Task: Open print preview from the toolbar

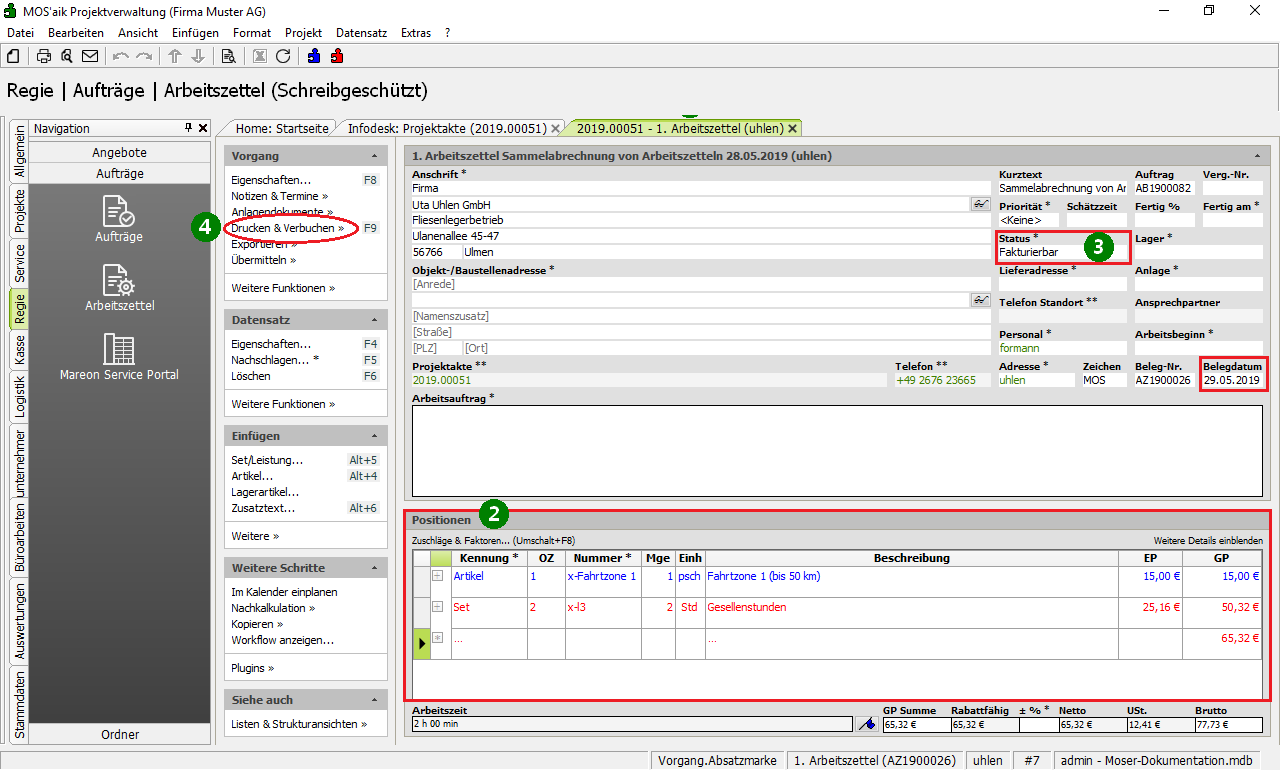Action: 66,56
